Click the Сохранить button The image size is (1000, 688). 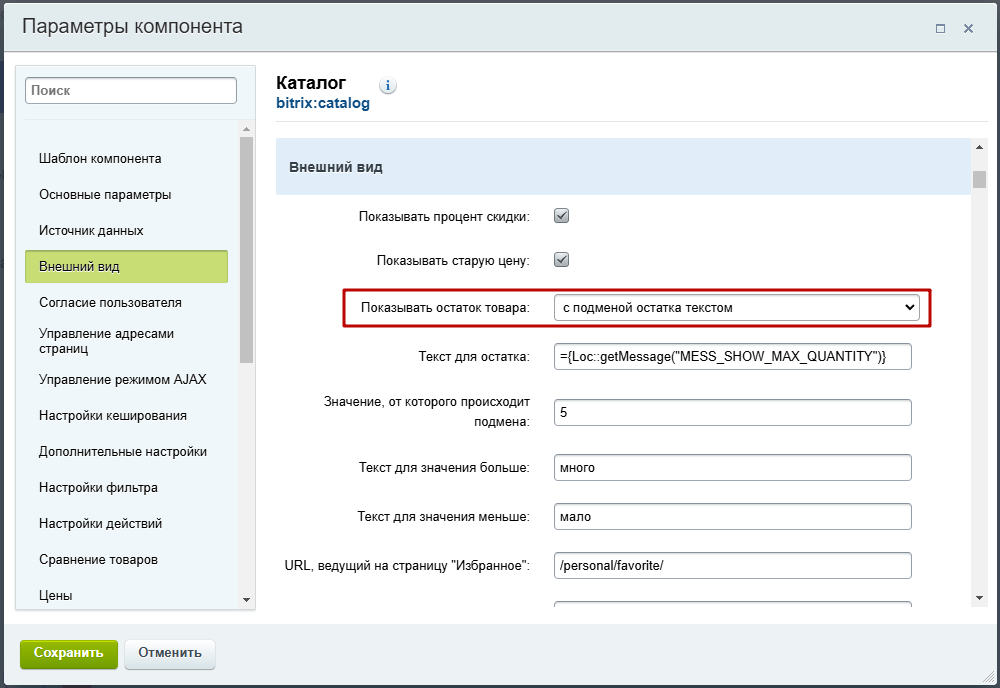pos(69,654)
